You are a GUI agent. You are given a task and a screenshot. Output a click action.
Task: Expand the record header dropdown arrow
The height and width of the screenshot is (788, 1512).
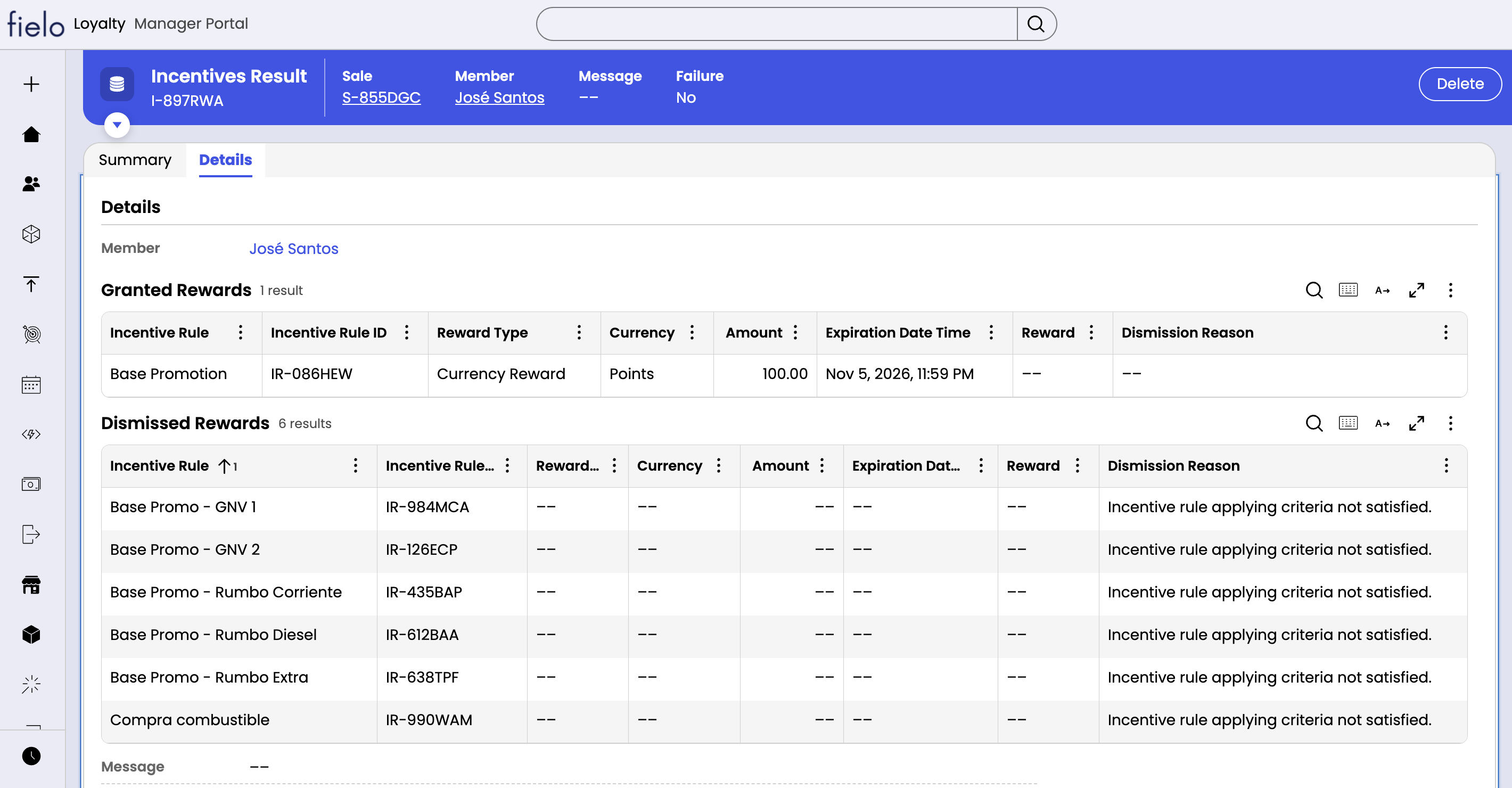pyautogui.click(x=117, y=125)
